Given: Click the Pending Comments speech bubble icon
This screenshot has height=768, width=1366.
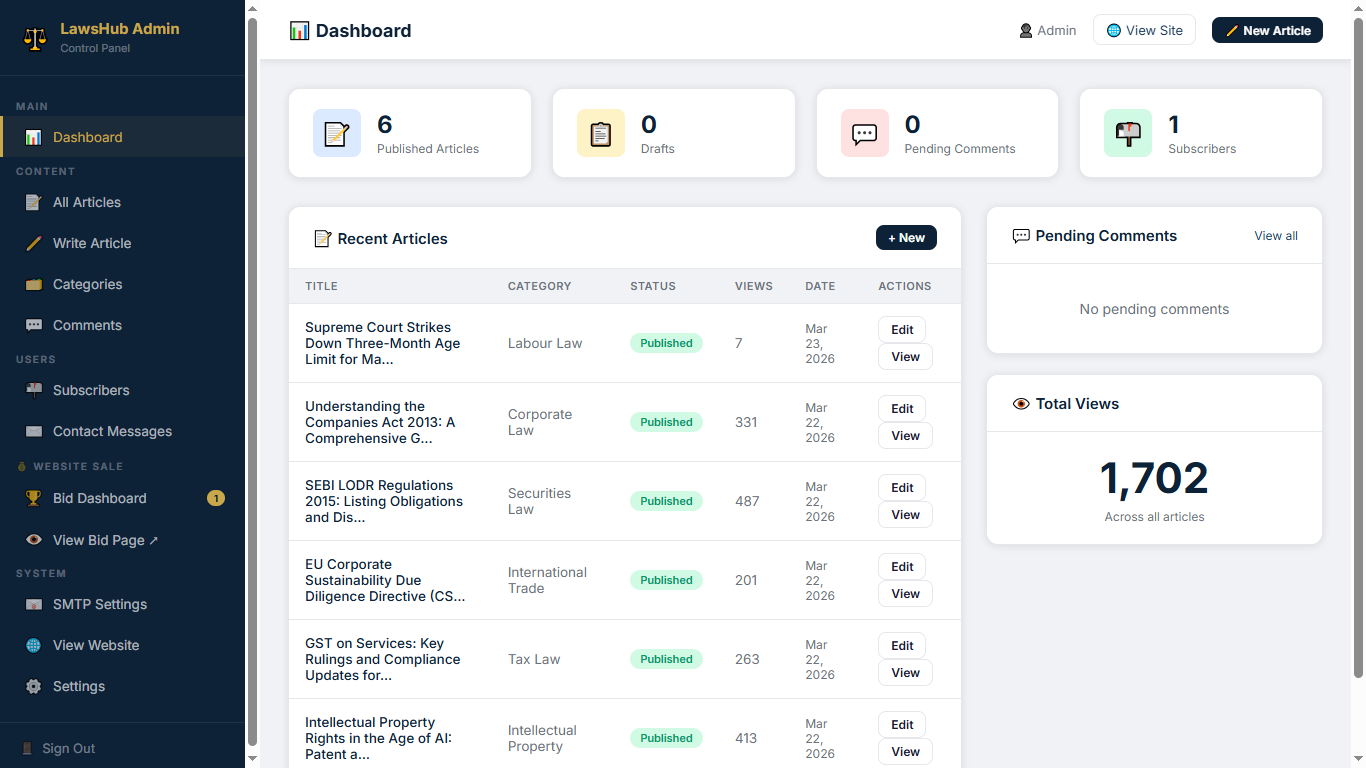Looking at the screenshot, I should coord(865,134).
